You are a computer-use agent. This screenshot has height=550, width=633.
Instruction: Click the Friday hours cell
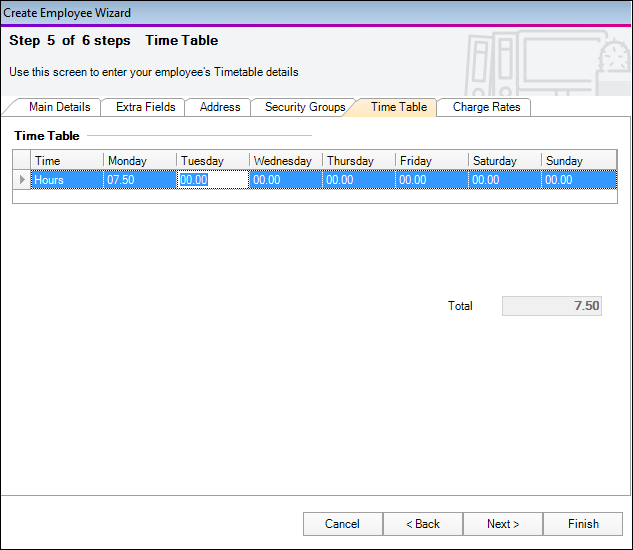(431, 180)
